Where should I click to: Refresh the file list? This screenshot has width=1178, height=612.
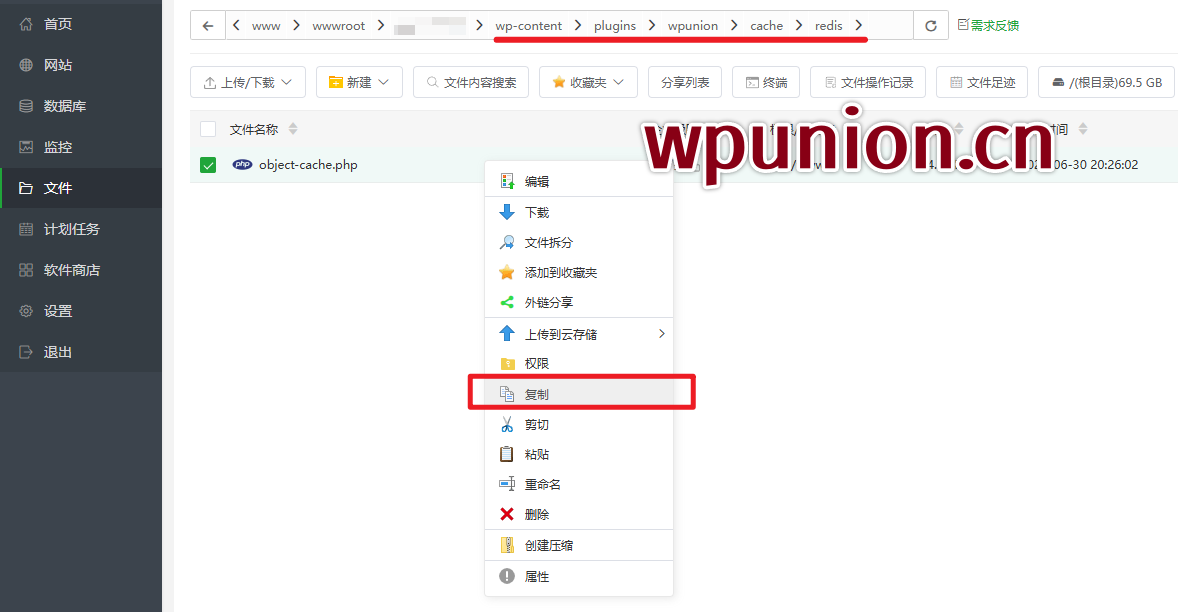pos(931,26)
